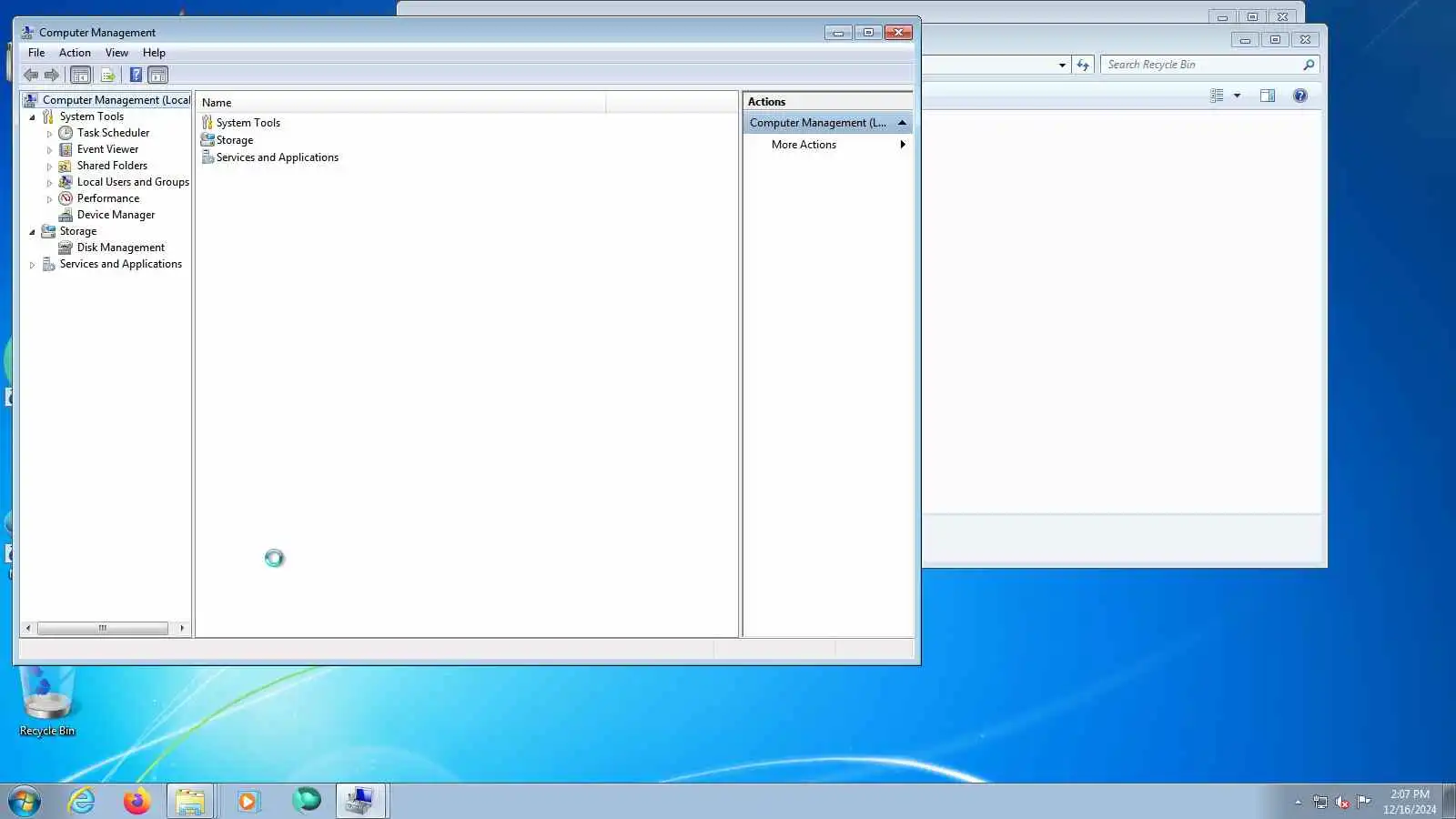Click the Forward arrow in the toolbar
Image resolution: width=1456 pixels, height=819 pixels.
(52, 75)
